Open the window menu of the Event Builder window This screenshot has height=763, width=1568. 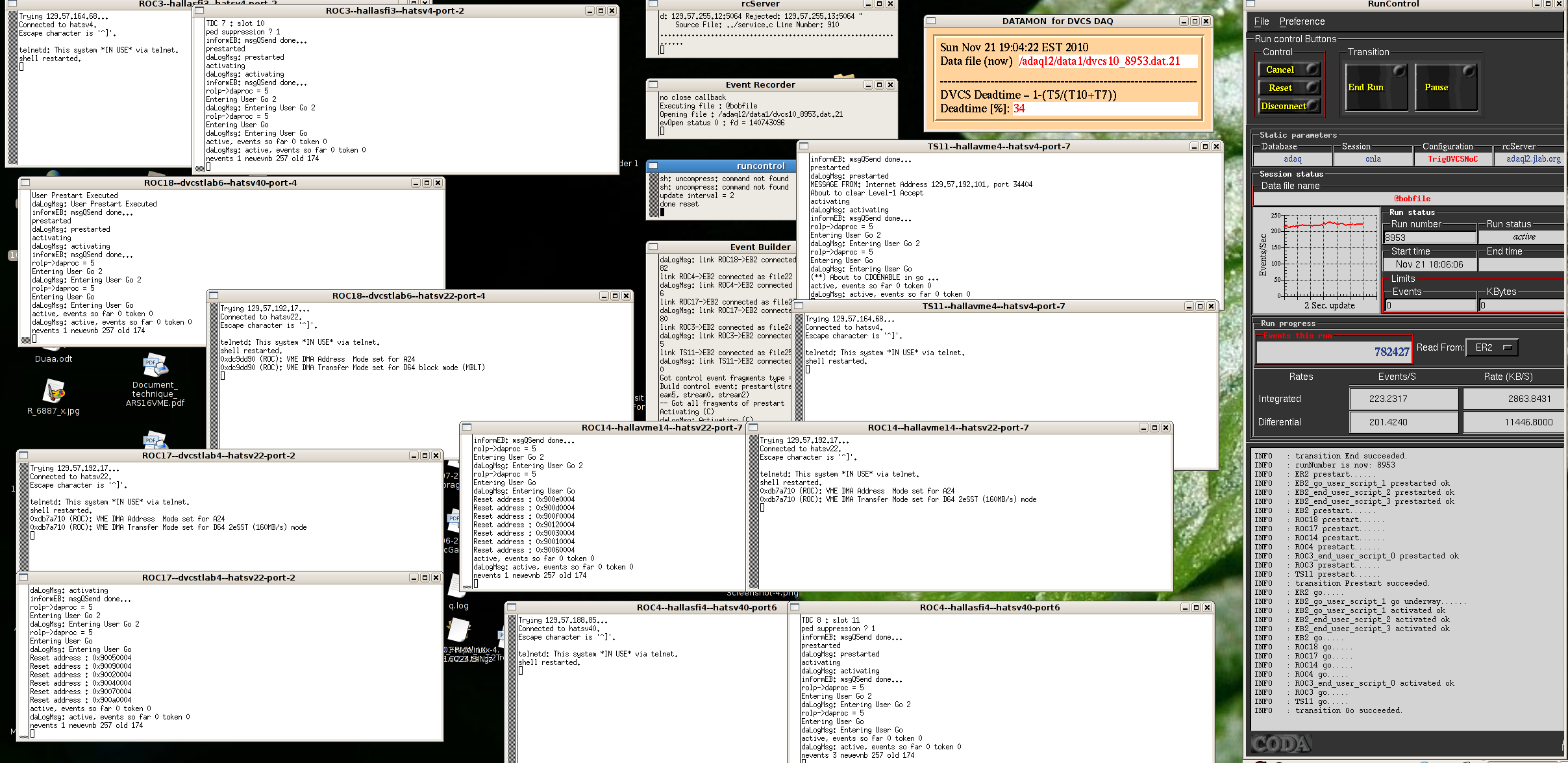tap(653, 247)
